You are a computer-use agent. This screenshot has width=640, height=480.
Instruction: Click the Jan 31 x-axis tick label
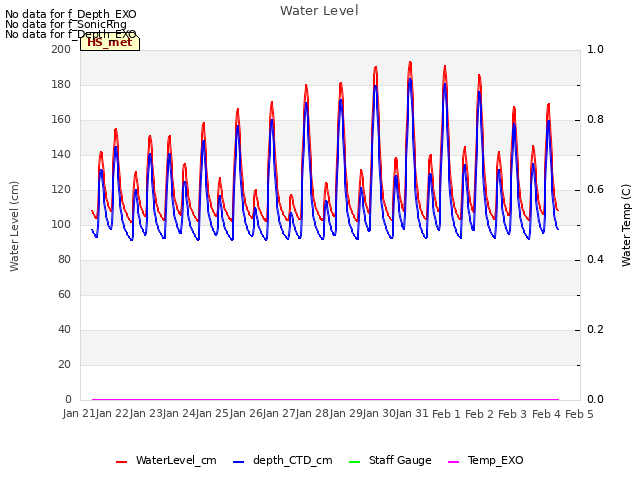[412, 413]
